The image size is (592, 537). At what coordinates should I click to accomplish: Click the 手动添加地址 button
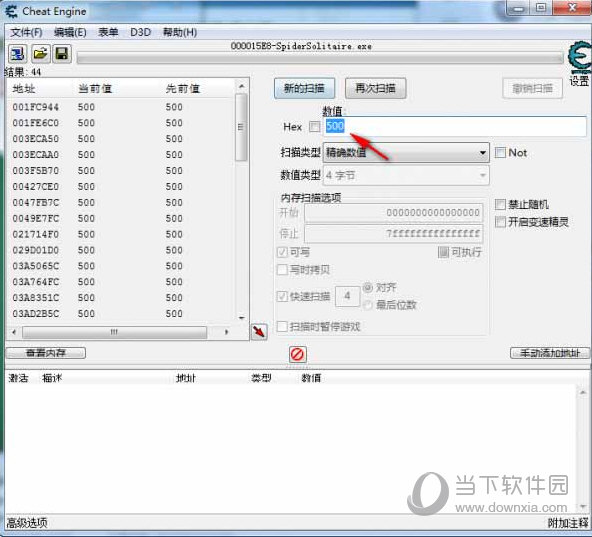pyautogui.click(x=550, y=353)
